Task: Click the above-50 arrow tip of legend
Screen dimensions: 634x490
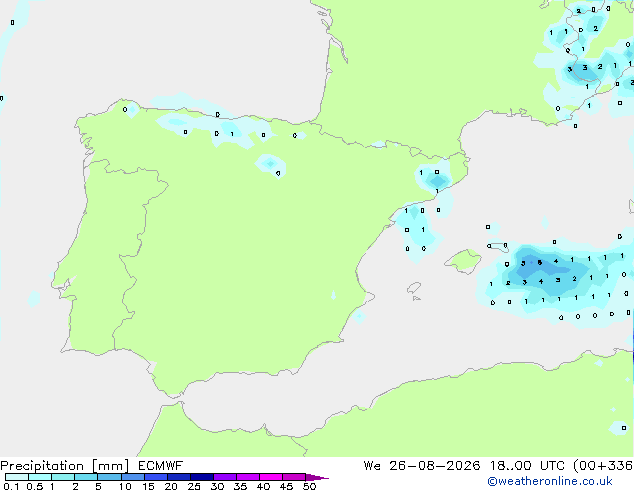Action: pos(317,477)
